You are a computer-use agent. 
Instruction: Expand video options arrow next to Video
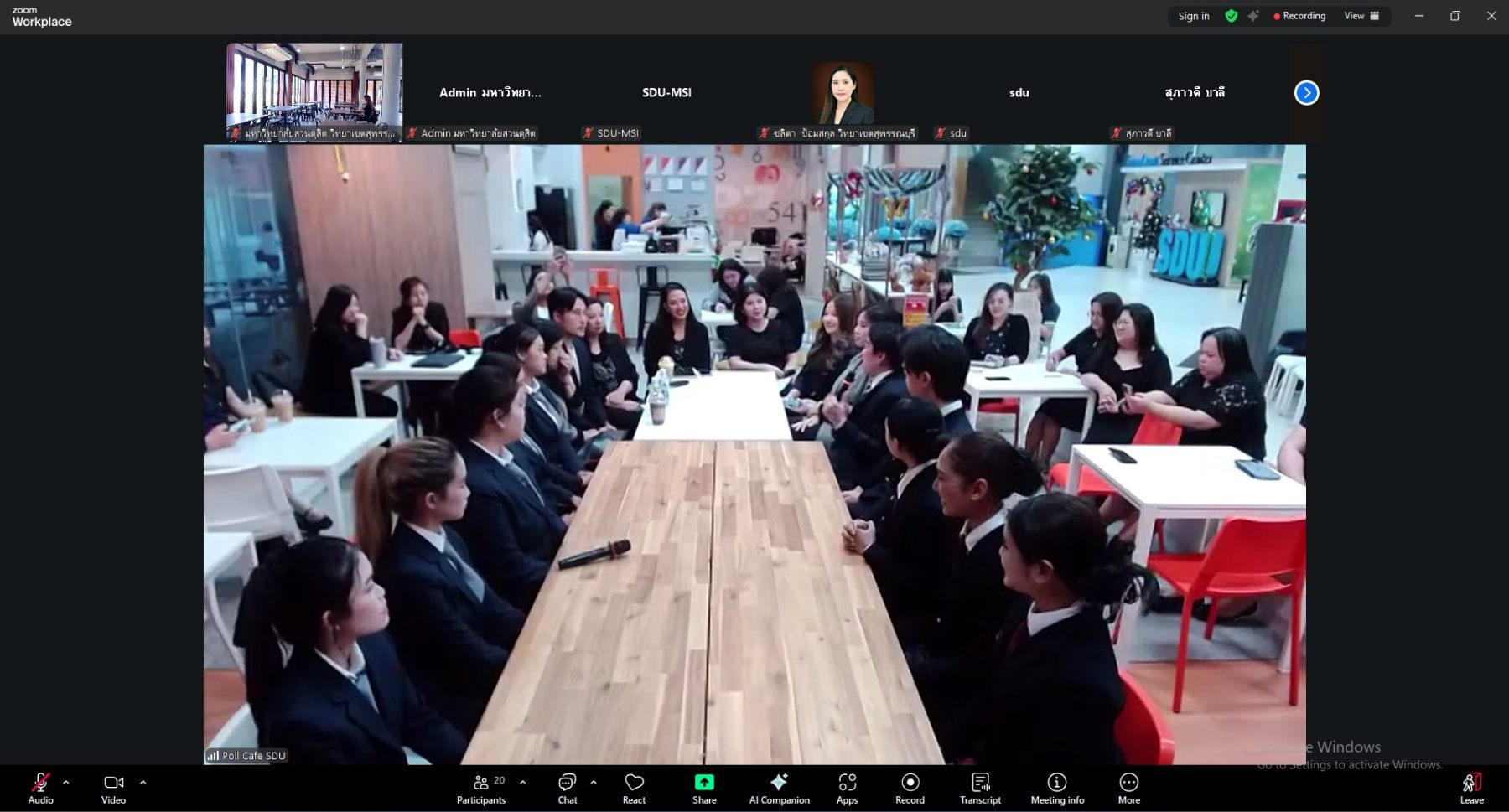pos(143,782)
